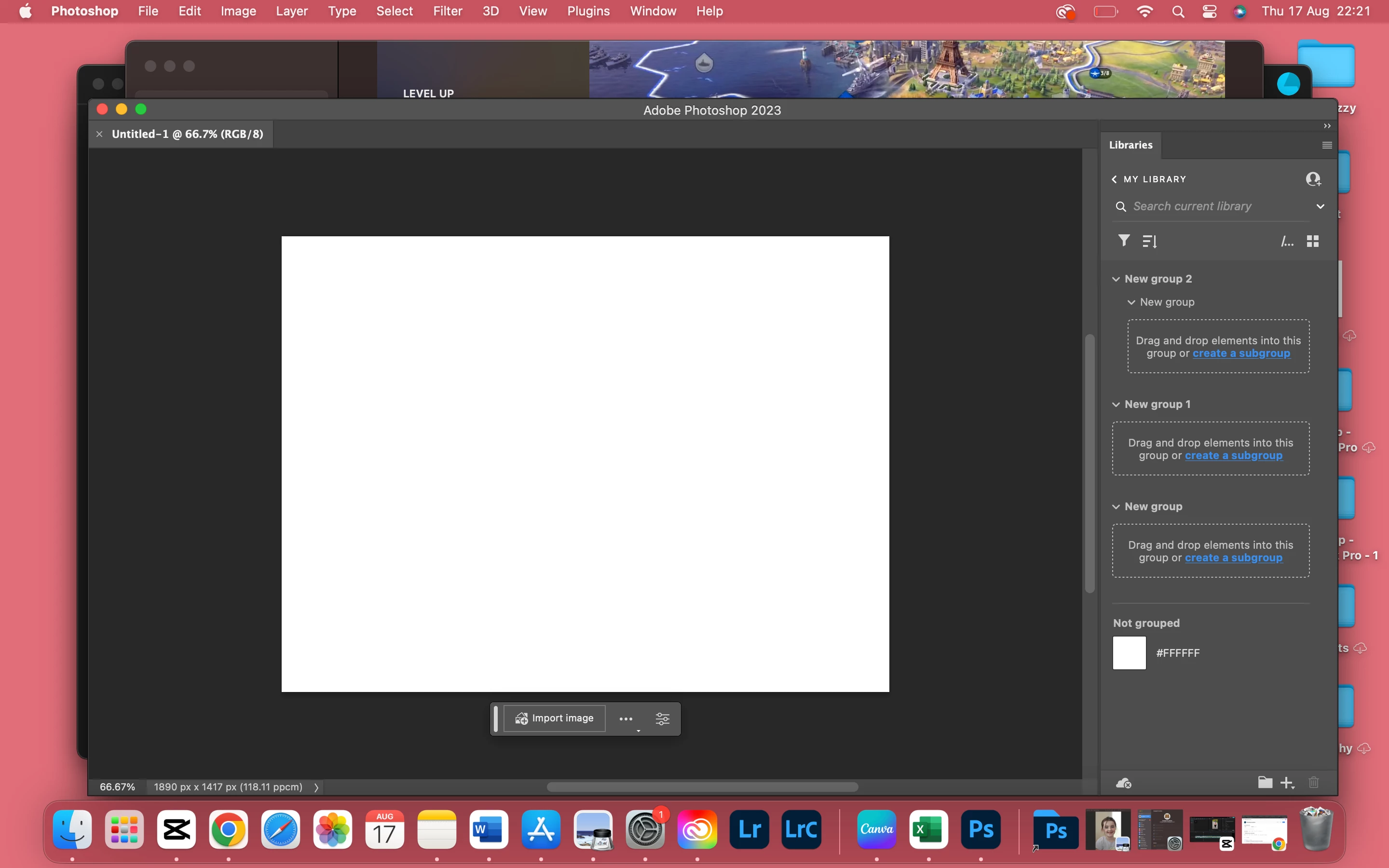1389x868 pixels.
Task: Switch library to grid view icon
Action: point(1313,241)
